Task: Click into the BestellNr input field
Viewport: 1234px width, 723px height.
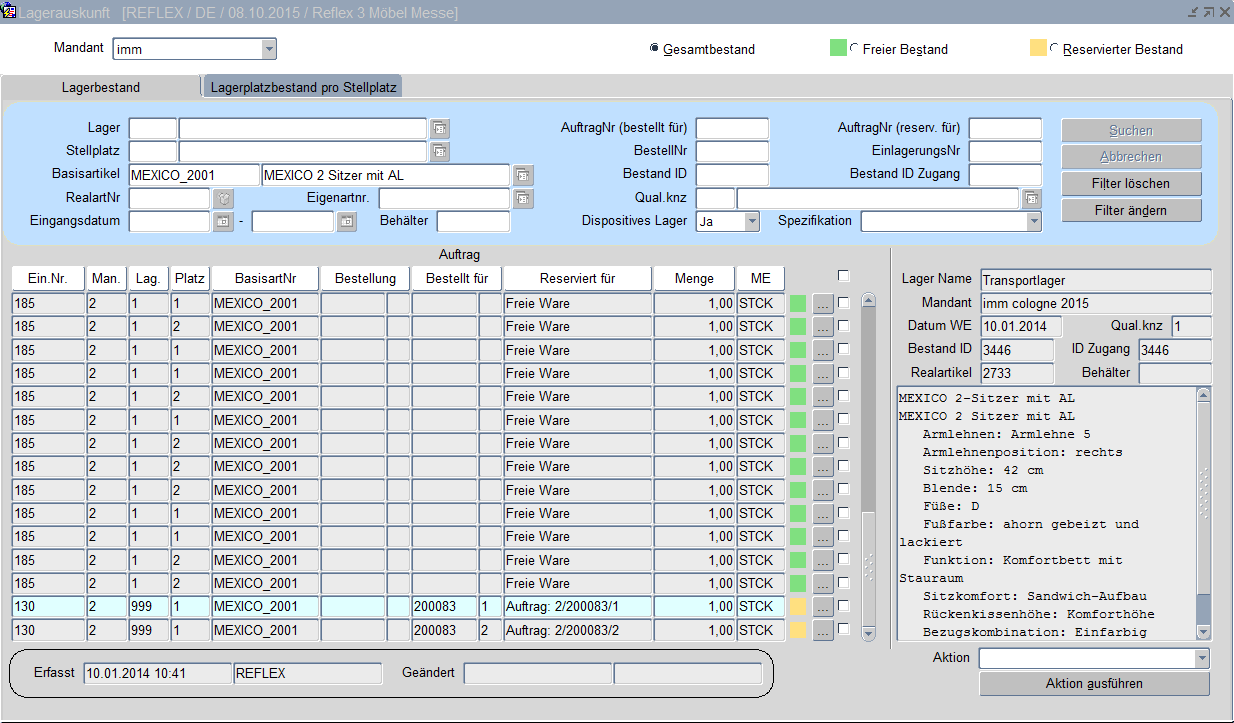Action: pos(732,152)
